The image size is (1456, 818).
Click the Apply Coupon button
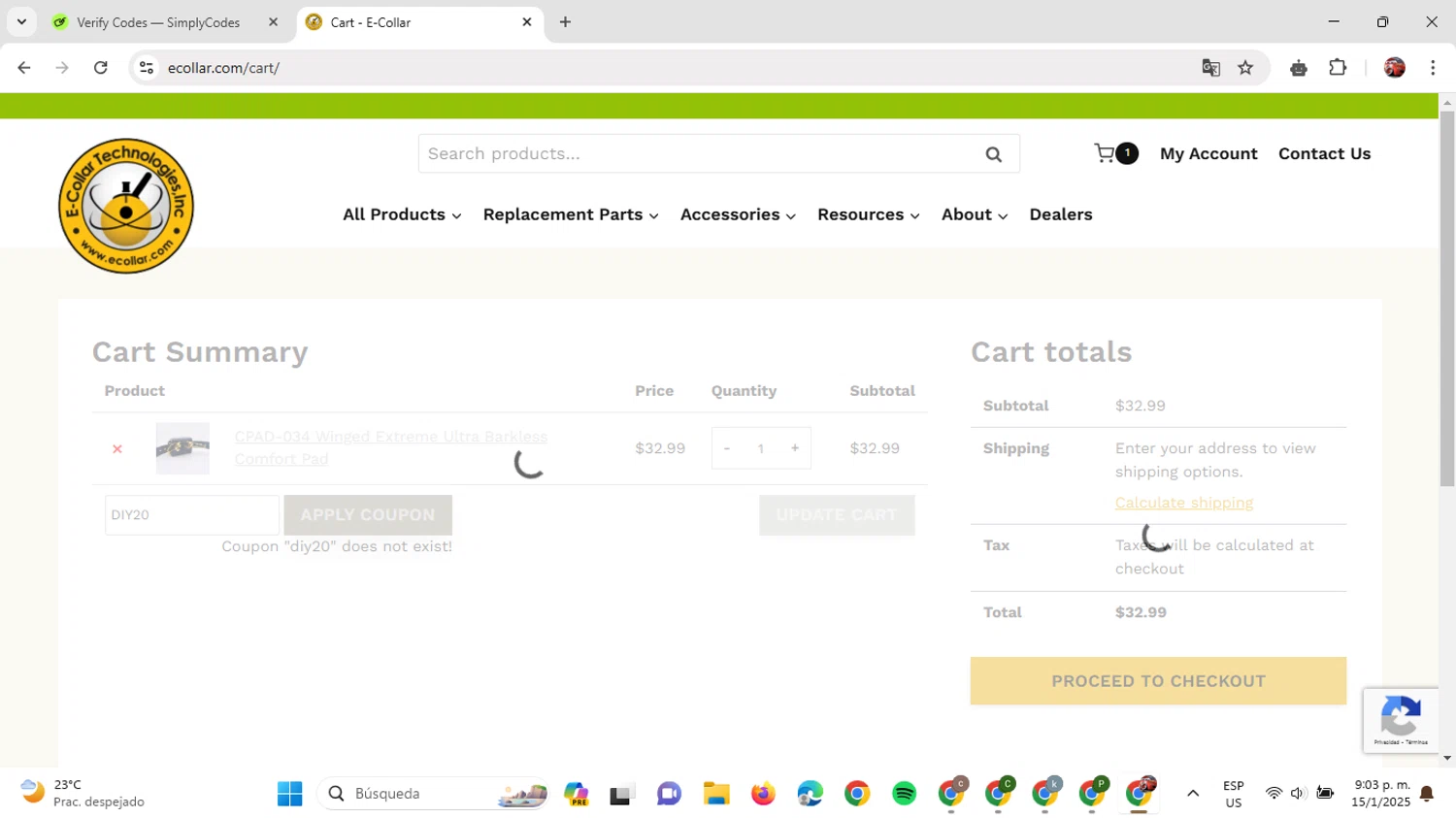(x=368, y=515)
